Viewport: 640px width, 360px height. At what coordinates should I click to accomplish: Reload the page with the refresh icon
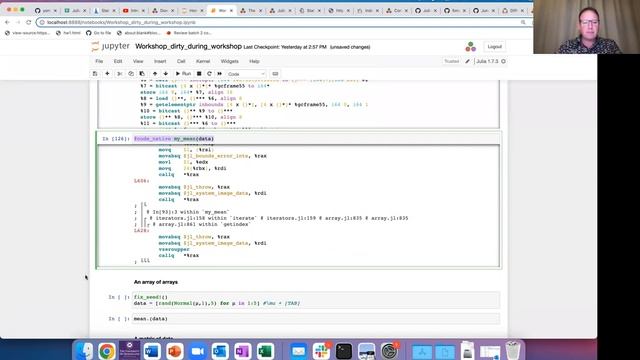coord(29,22)
